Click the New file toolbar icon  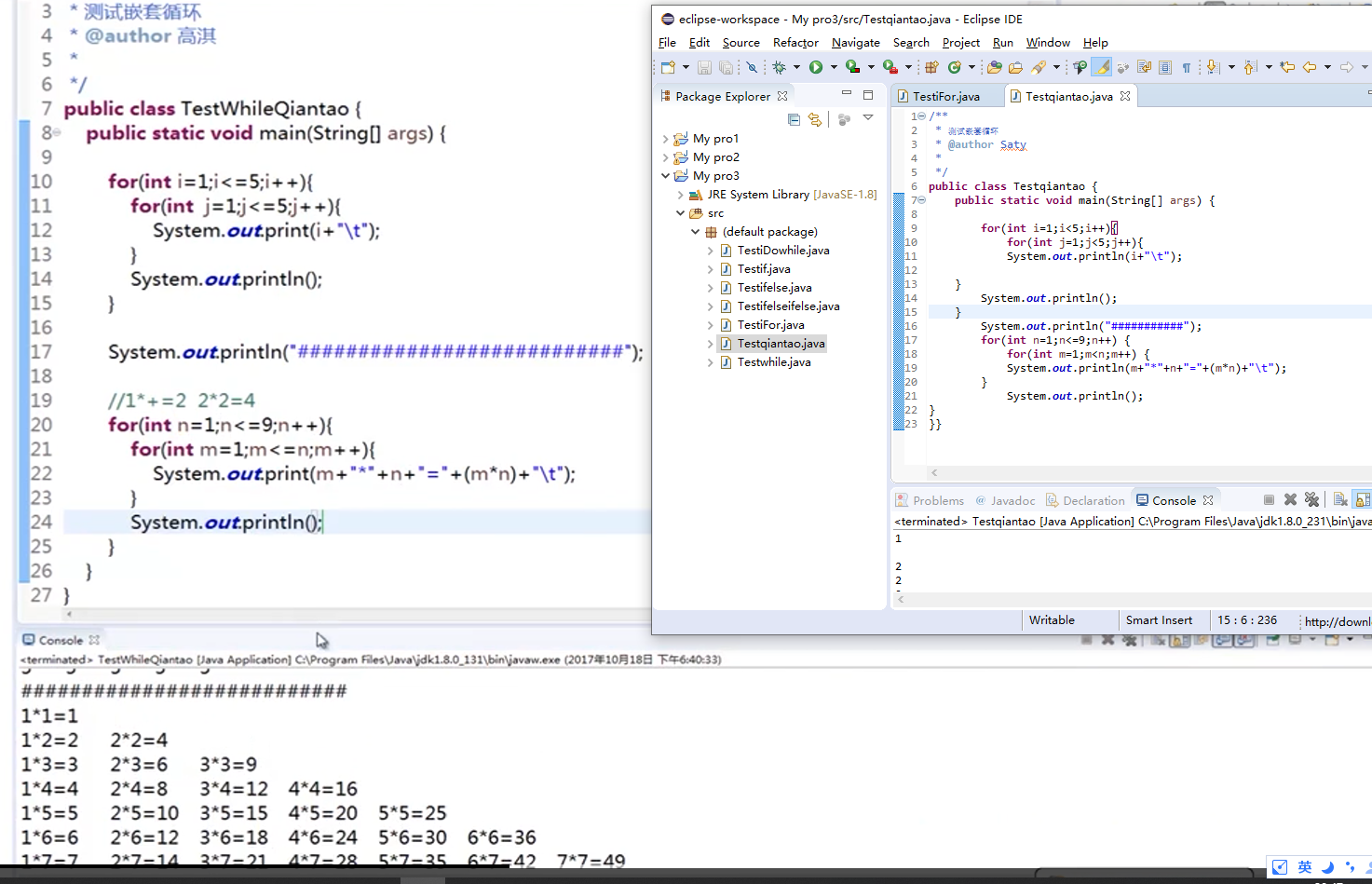click(x=668, y=67)
